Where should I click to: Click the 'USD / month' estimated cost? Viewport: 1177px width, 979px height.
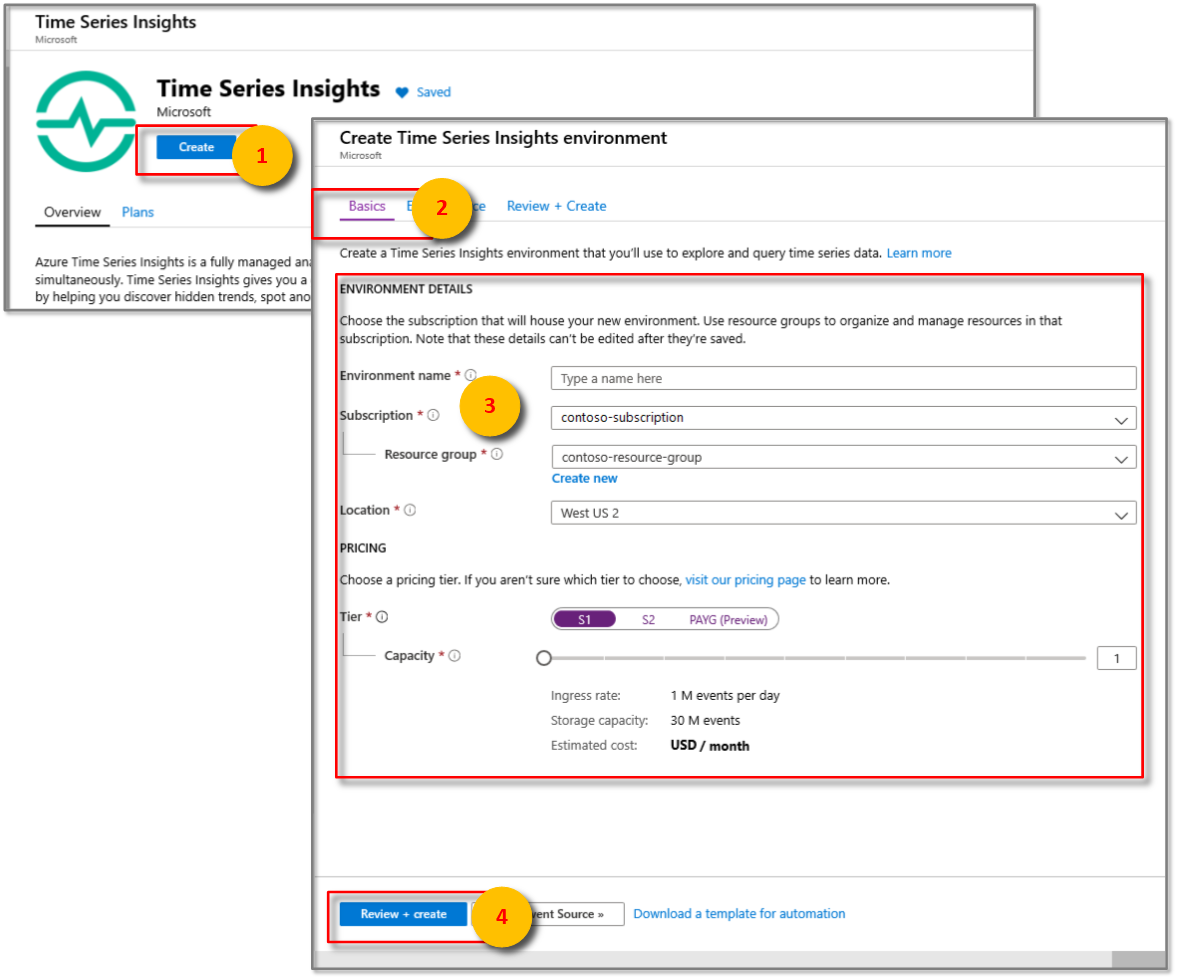click(709, 746)
